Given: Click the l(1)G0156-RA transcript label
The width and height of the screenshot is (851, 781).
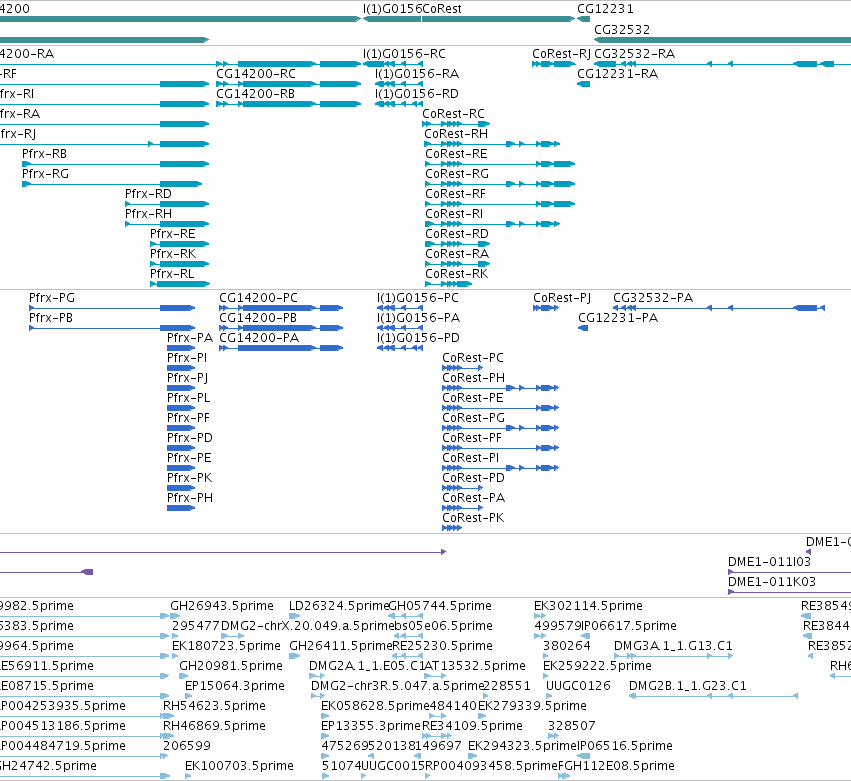Looking at the screenshot, I should coord(417,74).
